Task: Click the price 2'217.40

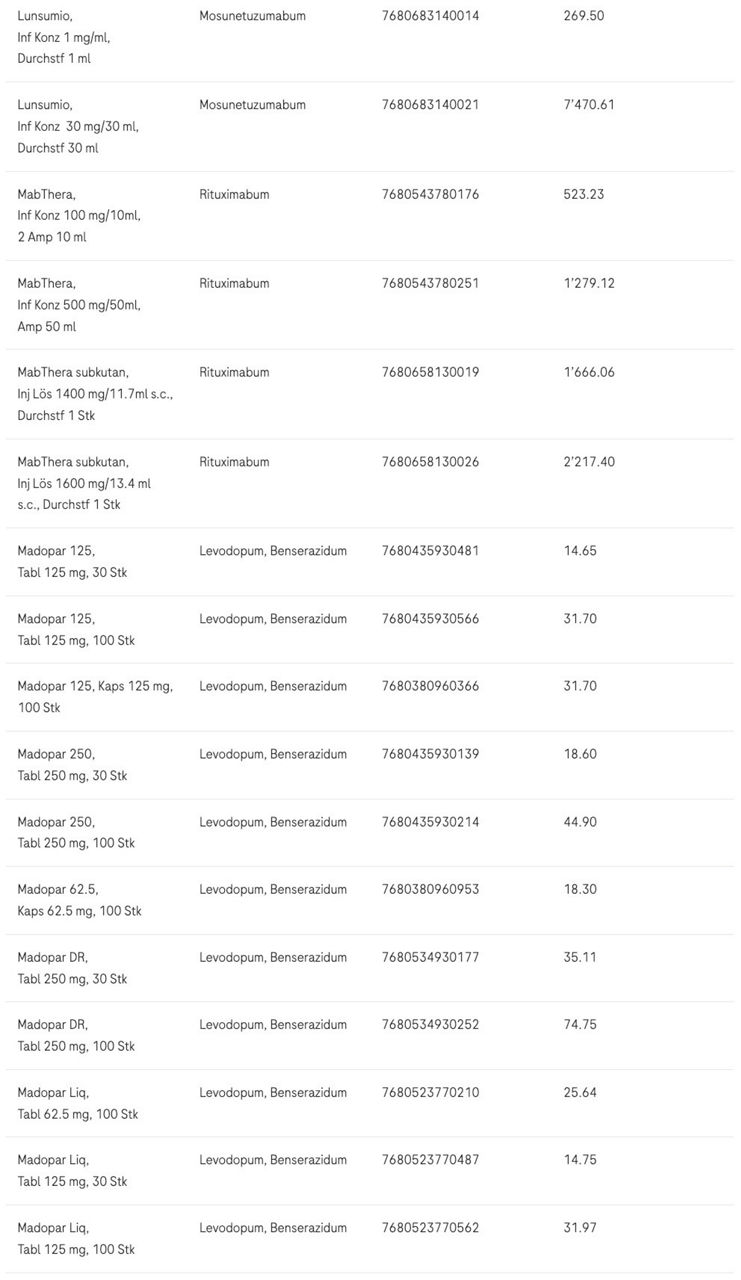Action: (588, 462)
